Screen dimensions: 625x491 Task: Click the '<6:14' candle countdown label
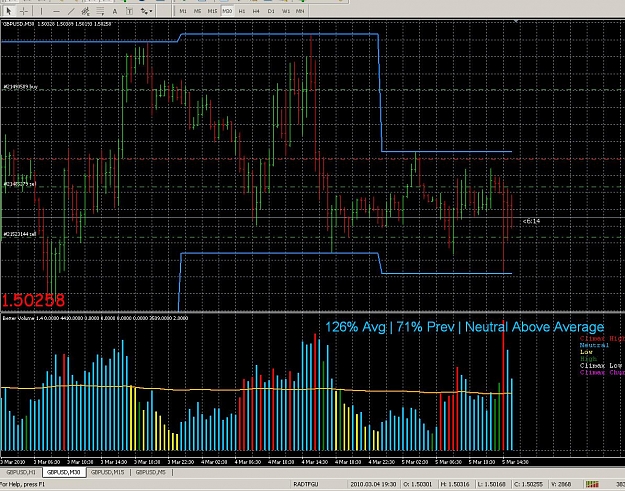pyautogui.click(x=531, y=221)
